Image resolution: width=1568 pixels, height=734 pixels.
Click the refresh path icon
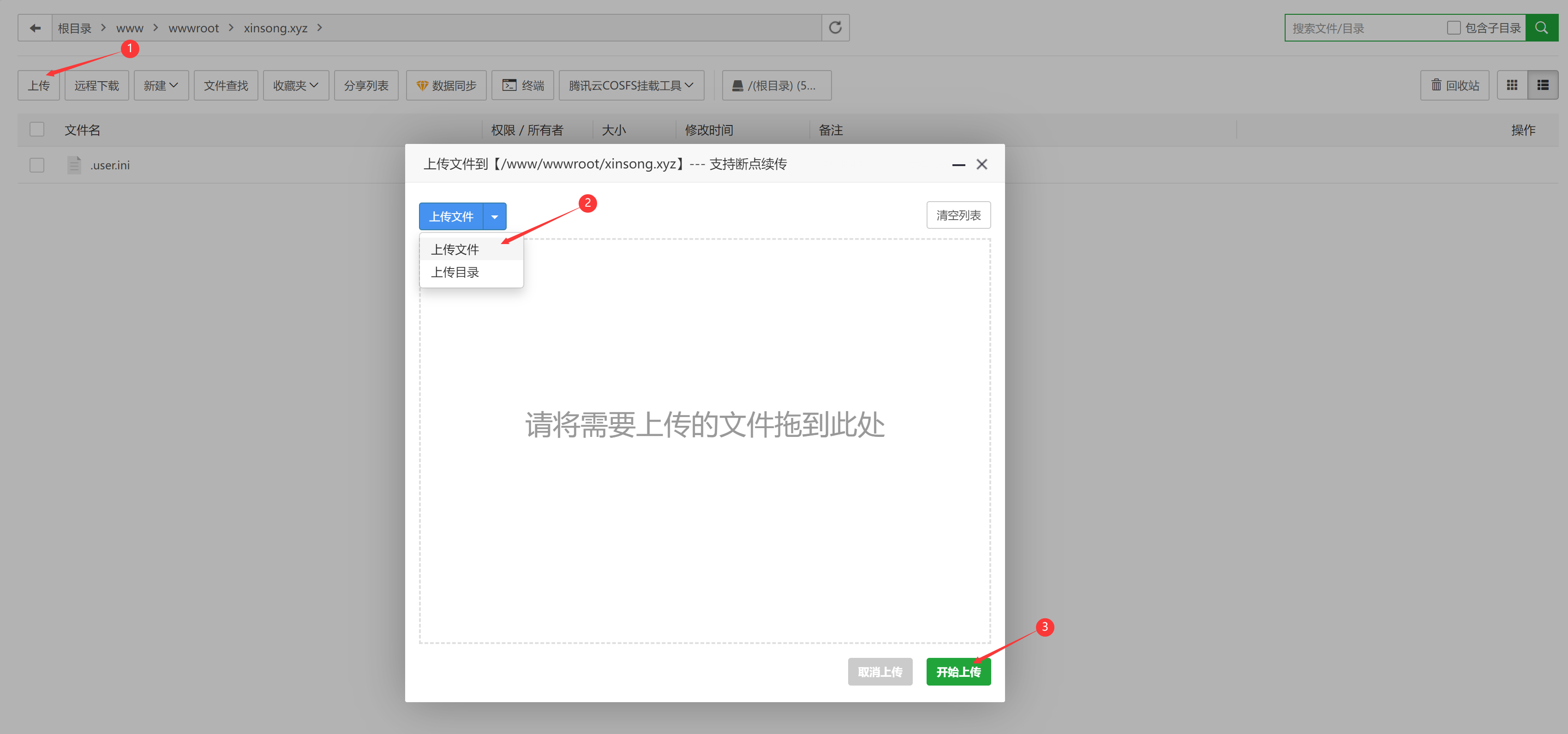[835, 28]
